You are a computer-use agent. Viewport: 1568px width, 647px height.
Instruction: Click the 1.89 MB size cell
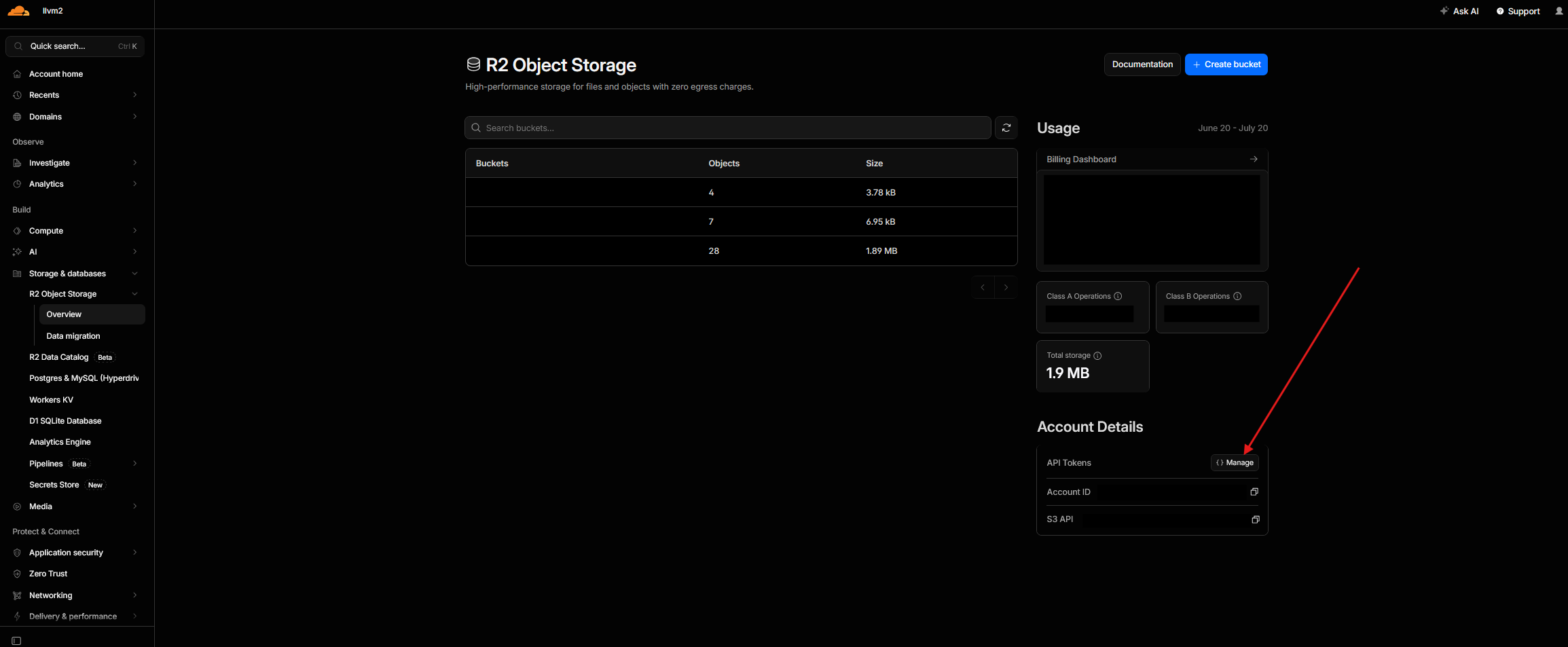[x=881, y=251]
